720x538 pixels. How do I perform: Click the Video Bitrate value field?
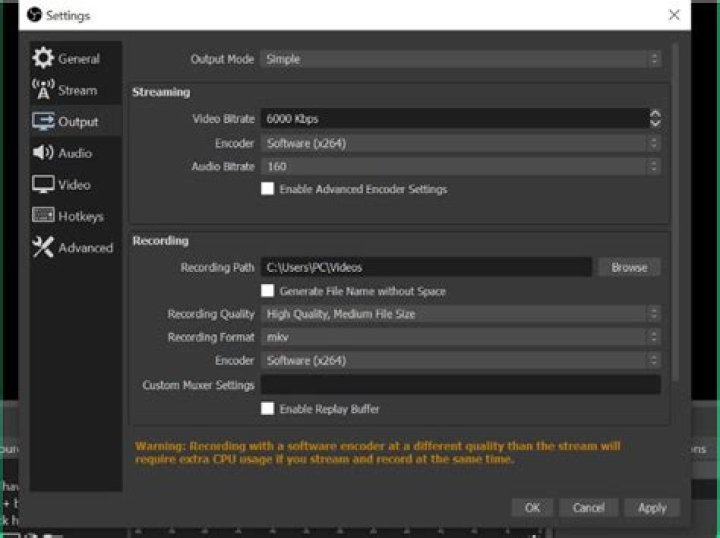click(455, 118)
